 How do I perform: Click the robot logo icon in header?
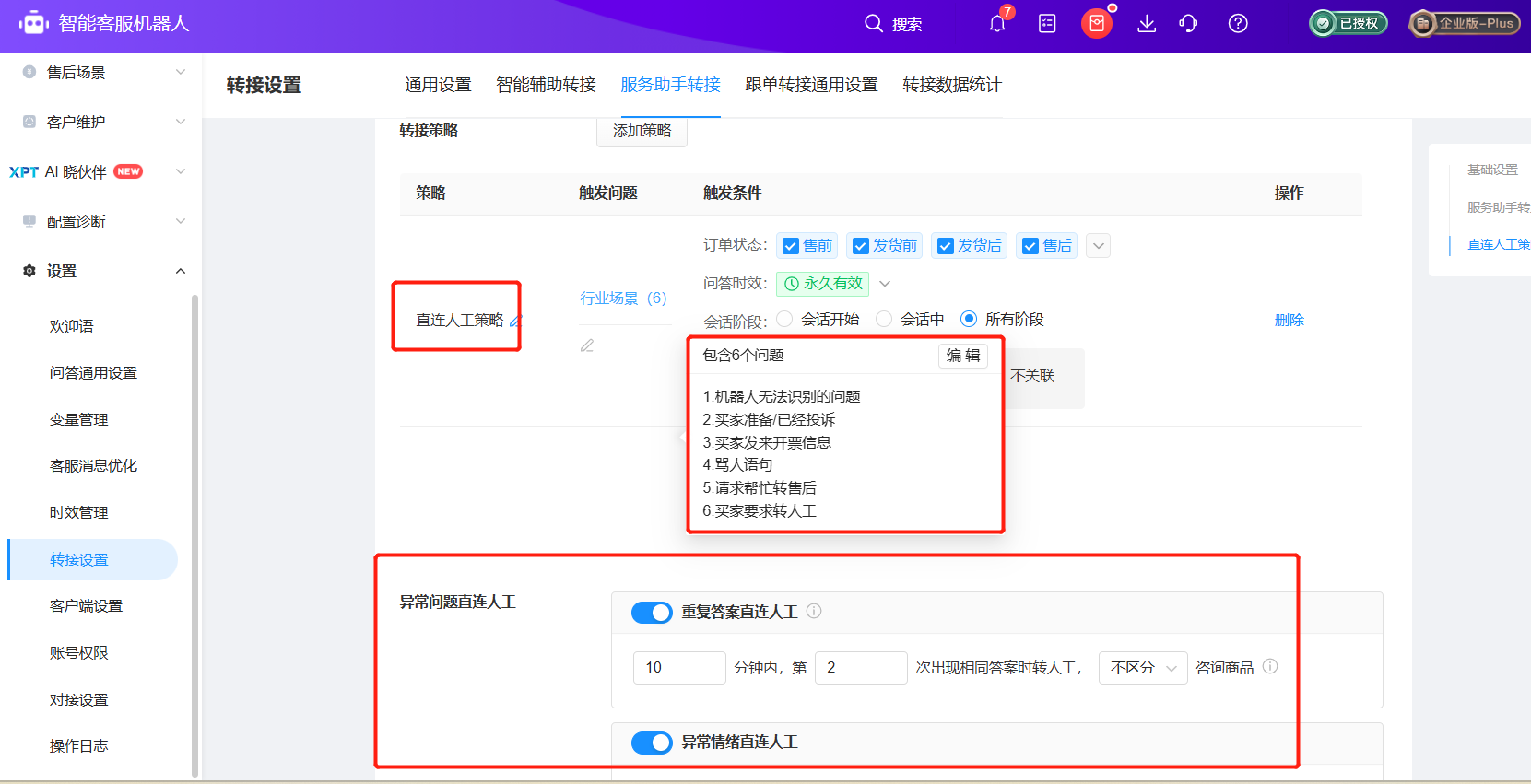pyautogui.click(x=33, y=23)
